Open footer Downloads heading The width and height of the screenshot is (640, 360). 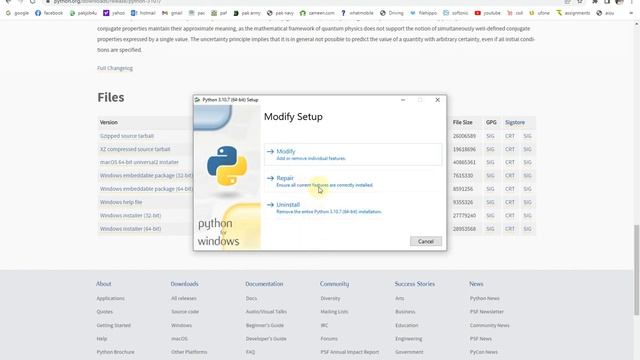tap(184, 284)
